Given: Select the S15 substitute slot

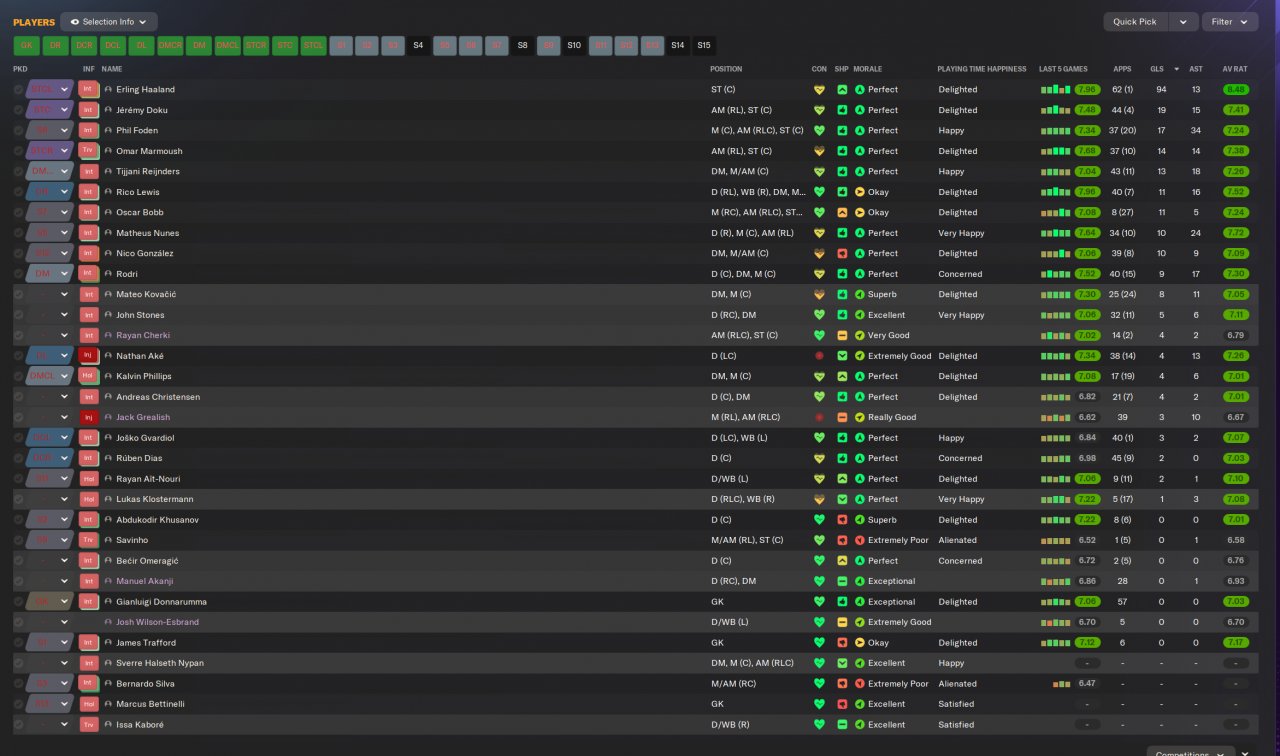Looking at the screenshot, I should click(x=704, y=45).
